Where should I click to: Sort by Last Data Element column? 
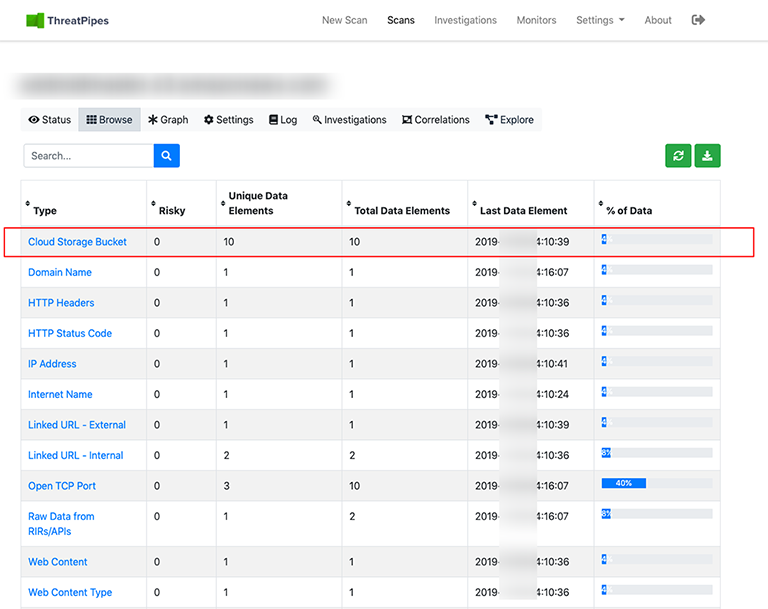(523, 211)
